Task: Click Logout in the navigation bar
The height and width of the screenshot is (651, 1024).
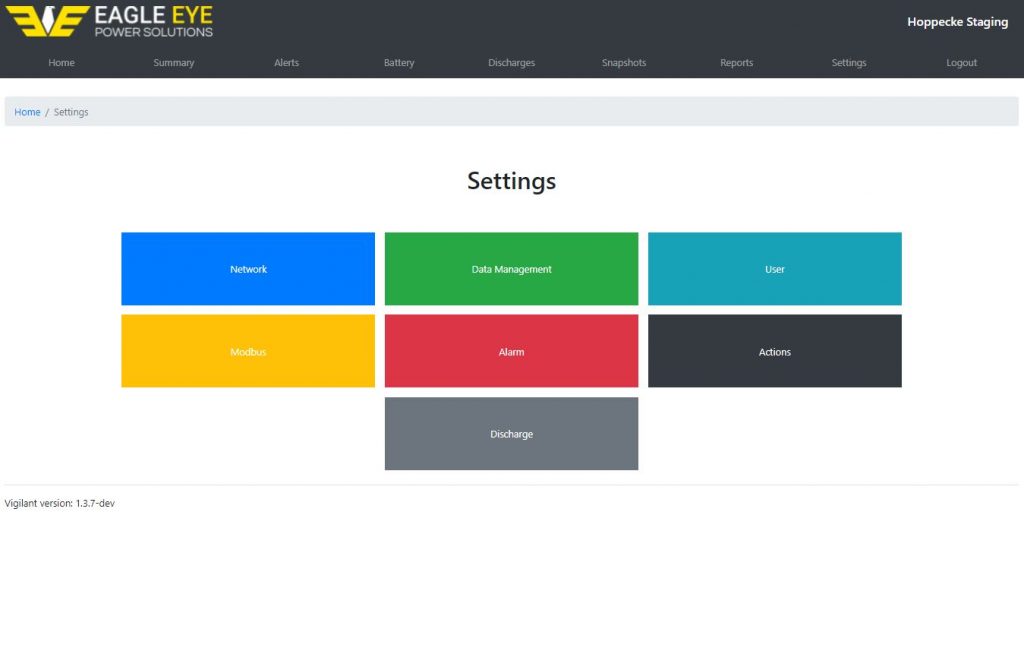Action: 961,63
